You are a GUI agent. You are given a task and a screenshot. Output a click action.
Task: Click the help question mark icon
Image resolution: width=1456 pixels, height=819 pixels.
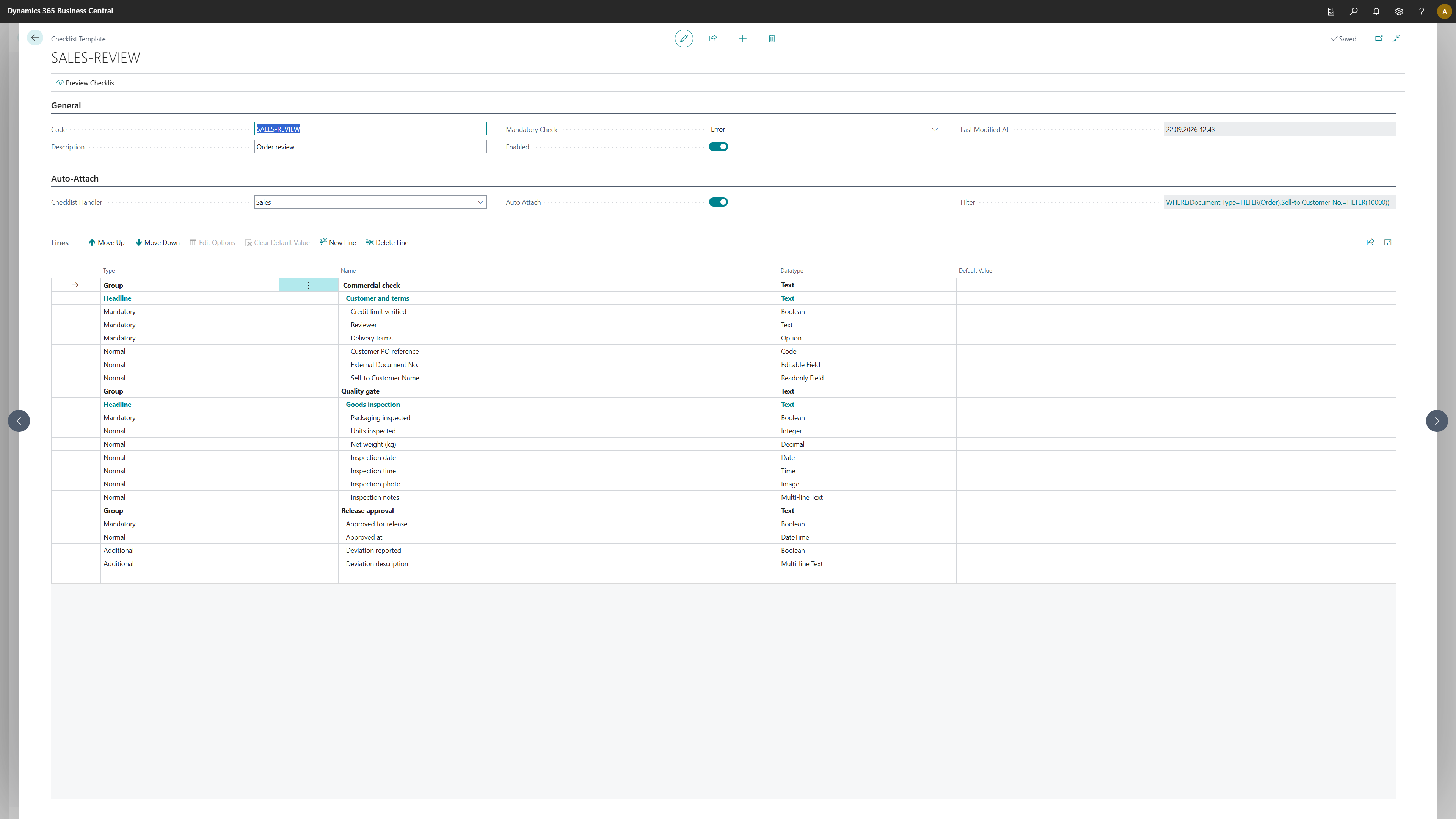pos(1421,11)
